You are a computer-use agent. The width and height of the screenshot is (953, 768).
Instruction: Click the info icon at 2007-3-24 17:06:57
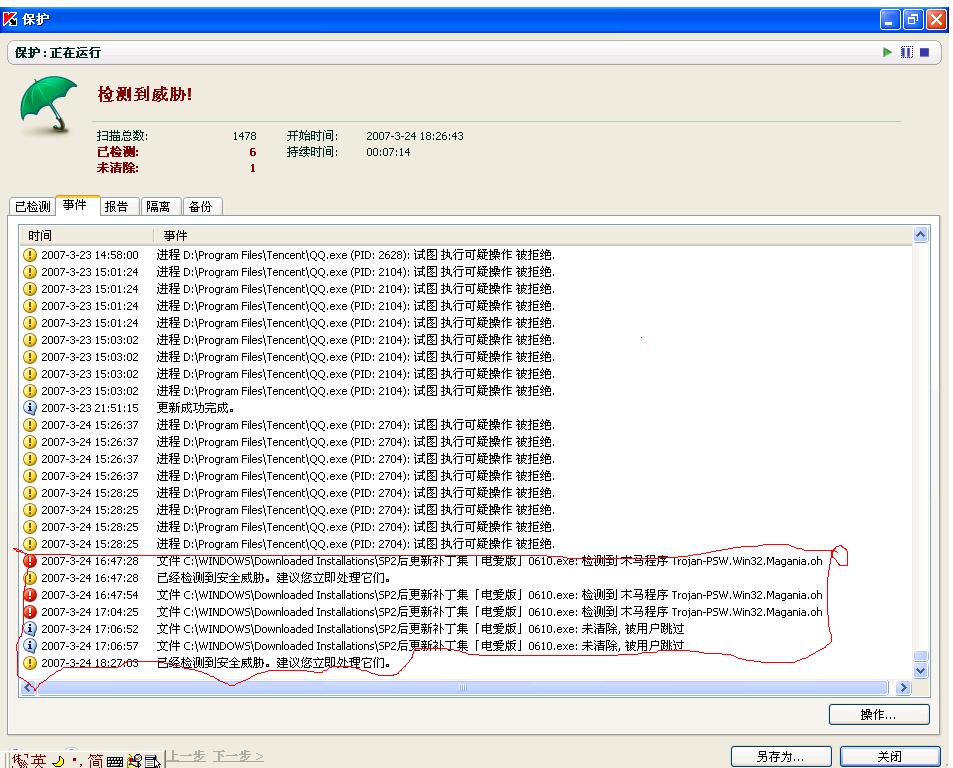click(30, 646)
